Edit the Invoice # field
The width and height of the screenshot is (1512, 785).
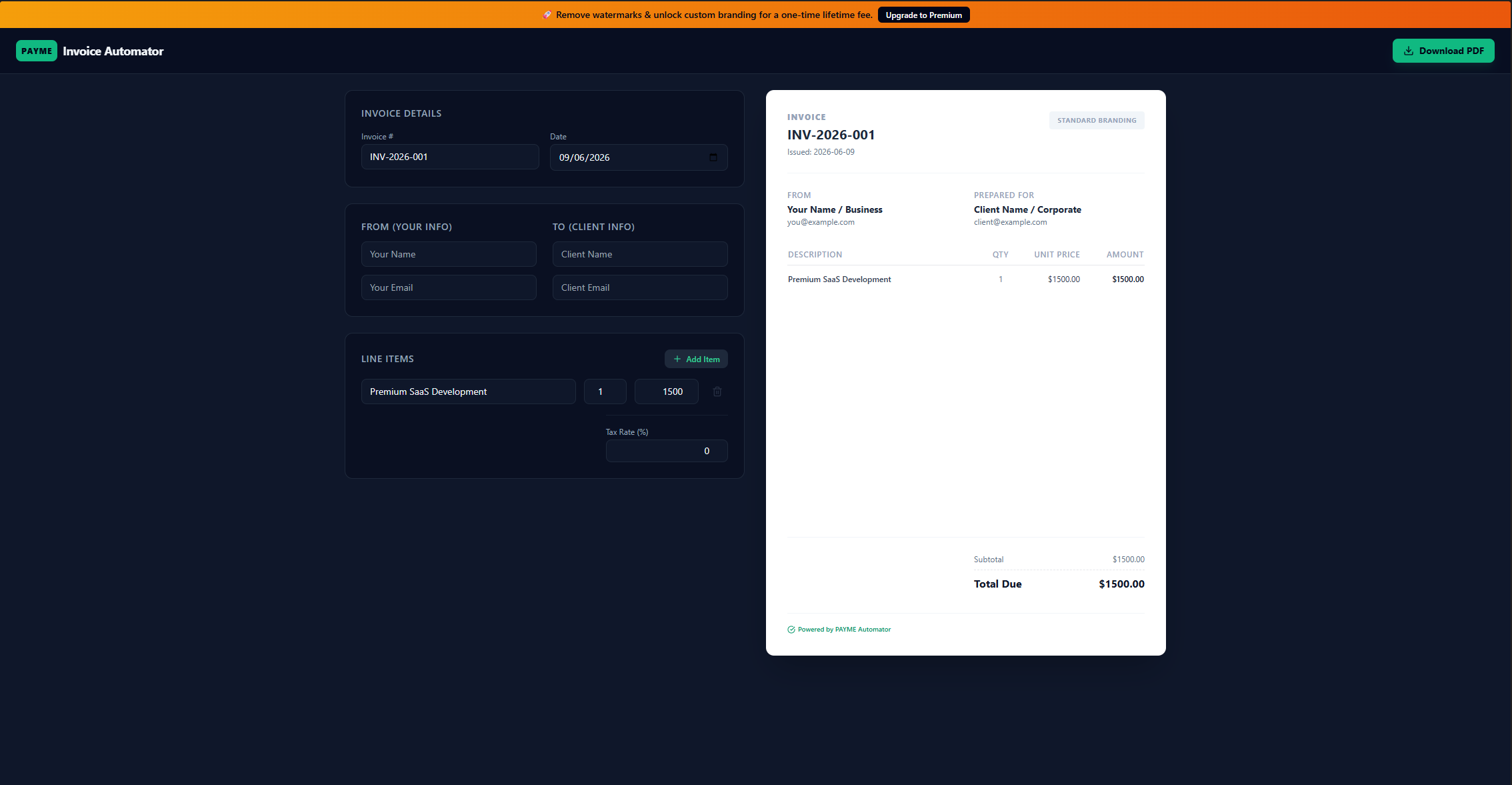(450, 157)
